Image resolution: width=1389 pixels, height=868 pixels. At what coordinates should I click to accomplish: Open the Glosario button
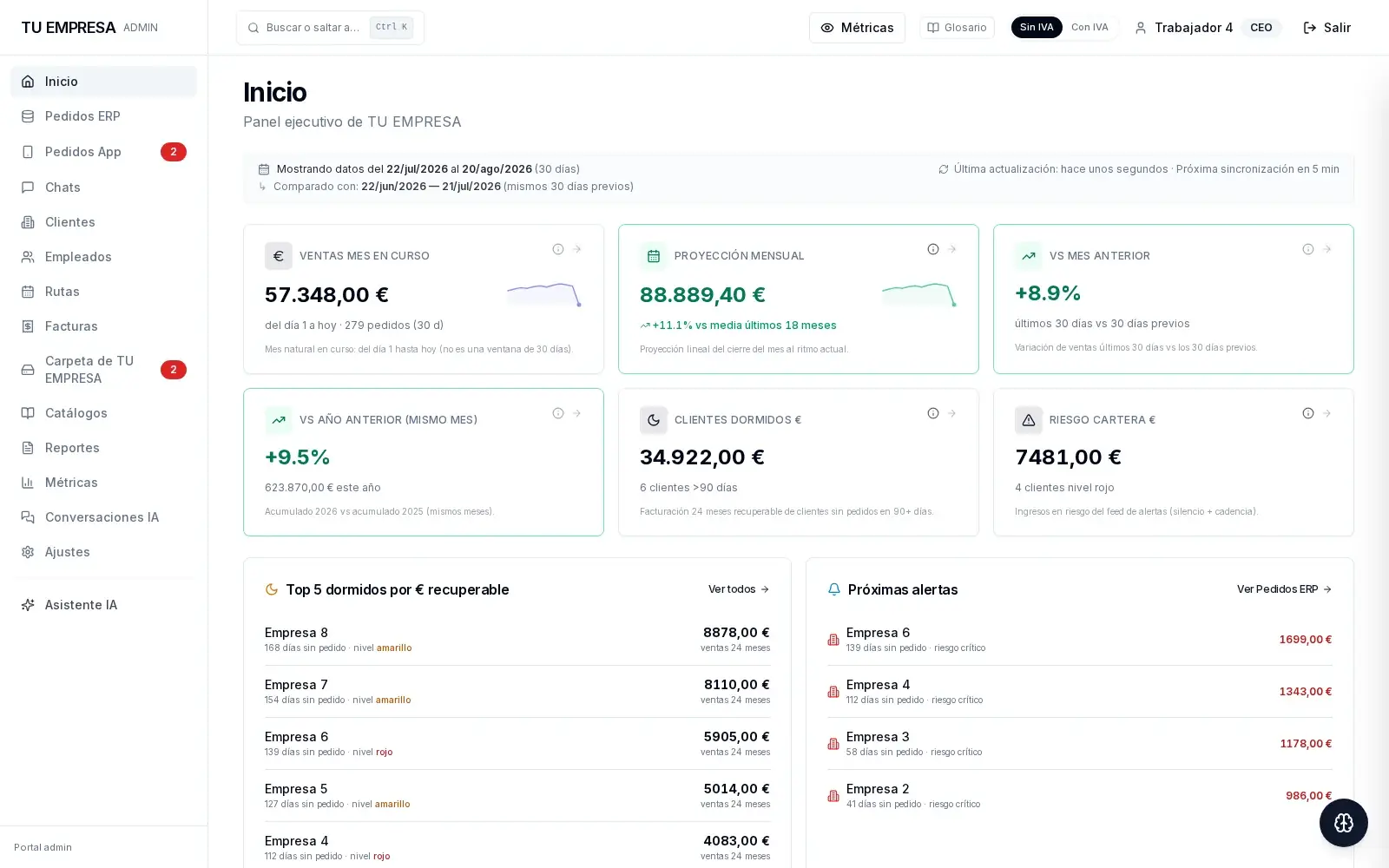(x=957, y=28)
